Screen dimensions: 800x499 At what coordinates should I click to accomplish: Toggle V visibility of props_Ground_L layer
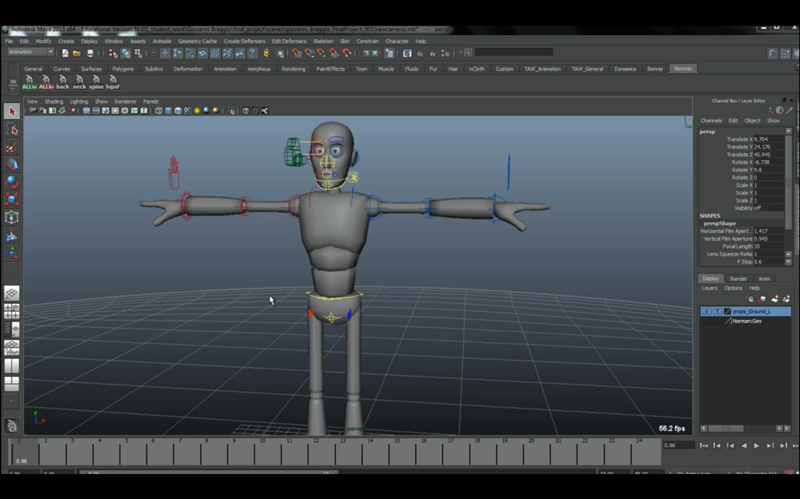click(x=707, y=311)
